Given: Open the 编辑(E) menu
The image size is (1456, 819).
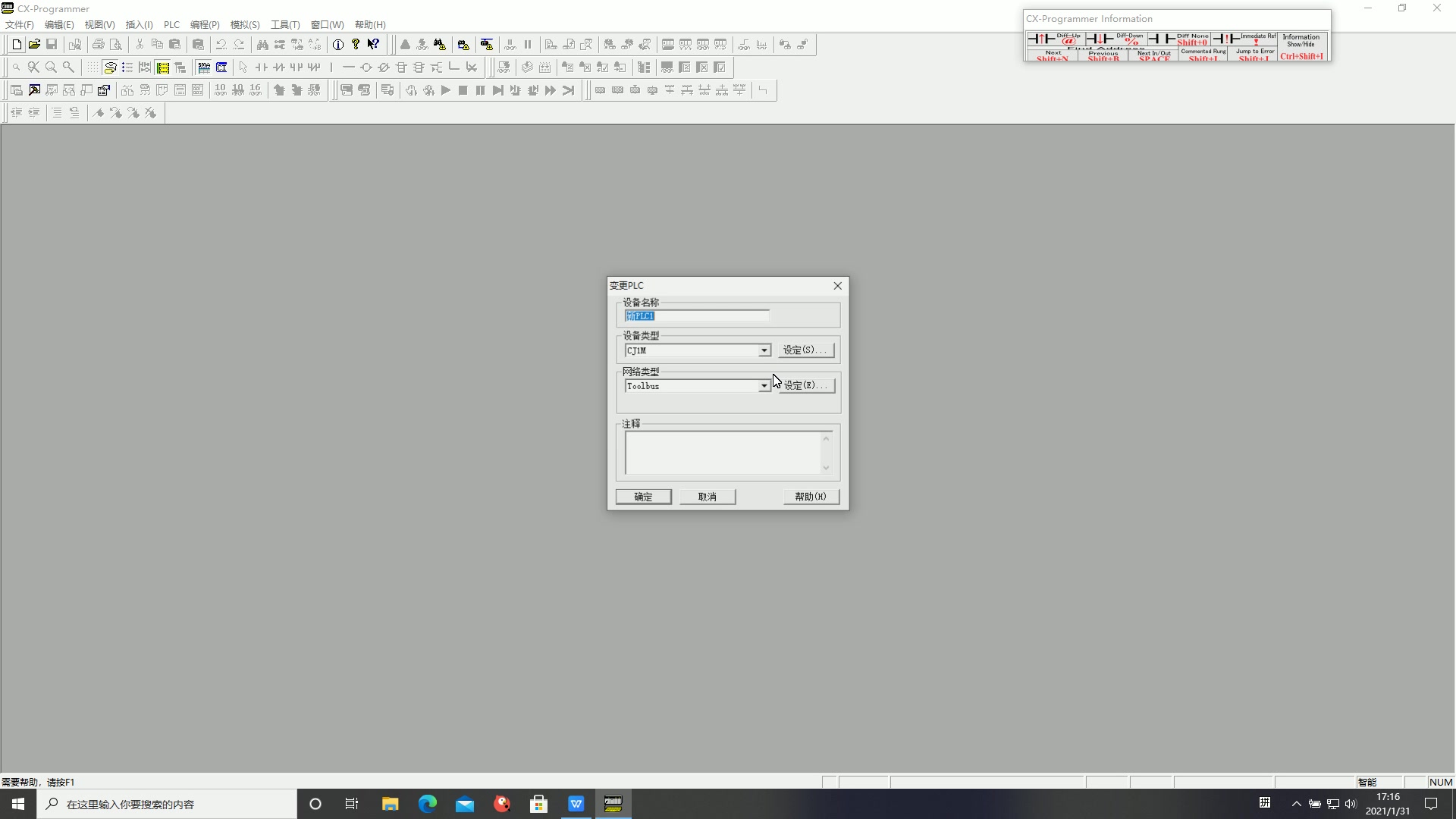Looking at the screenshot, I should pyautogui.click(x=59, y=25).
